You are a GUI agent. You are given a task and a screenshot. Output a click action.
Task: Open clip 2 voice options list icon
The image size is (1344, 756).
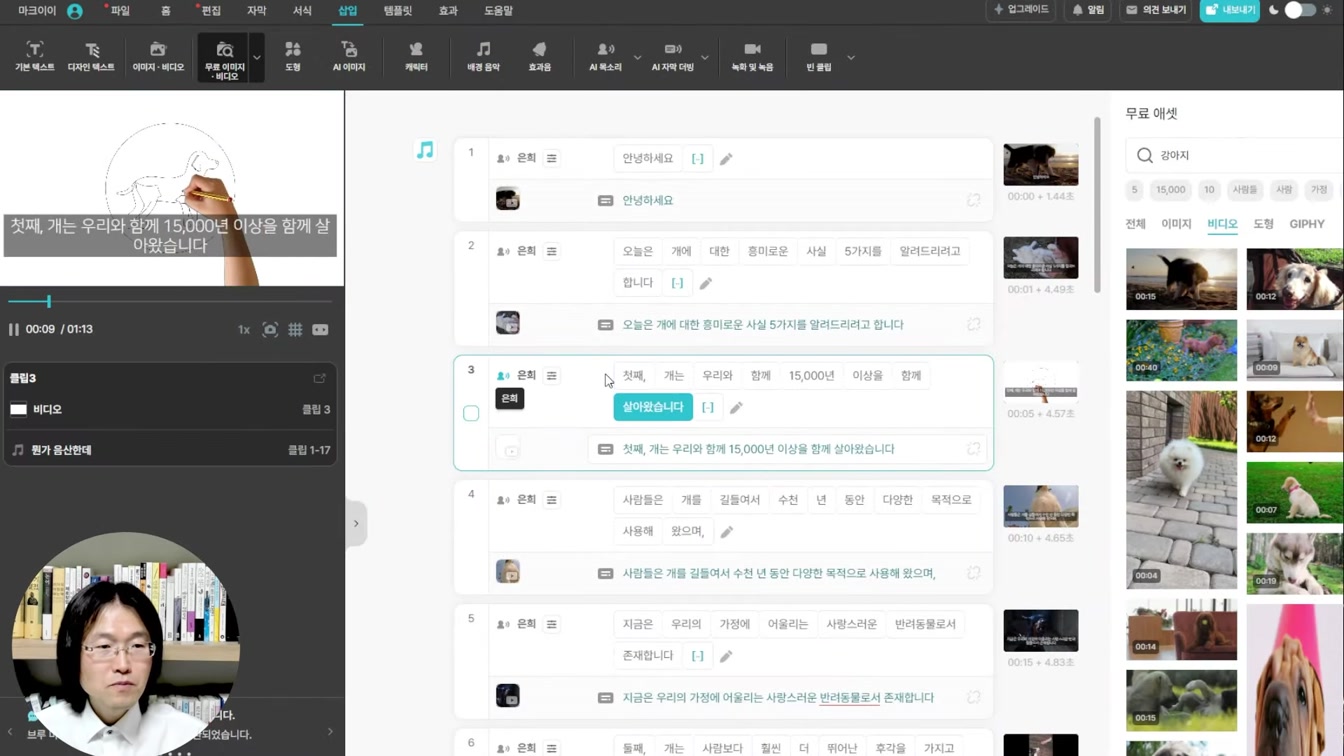click(552, 251)
